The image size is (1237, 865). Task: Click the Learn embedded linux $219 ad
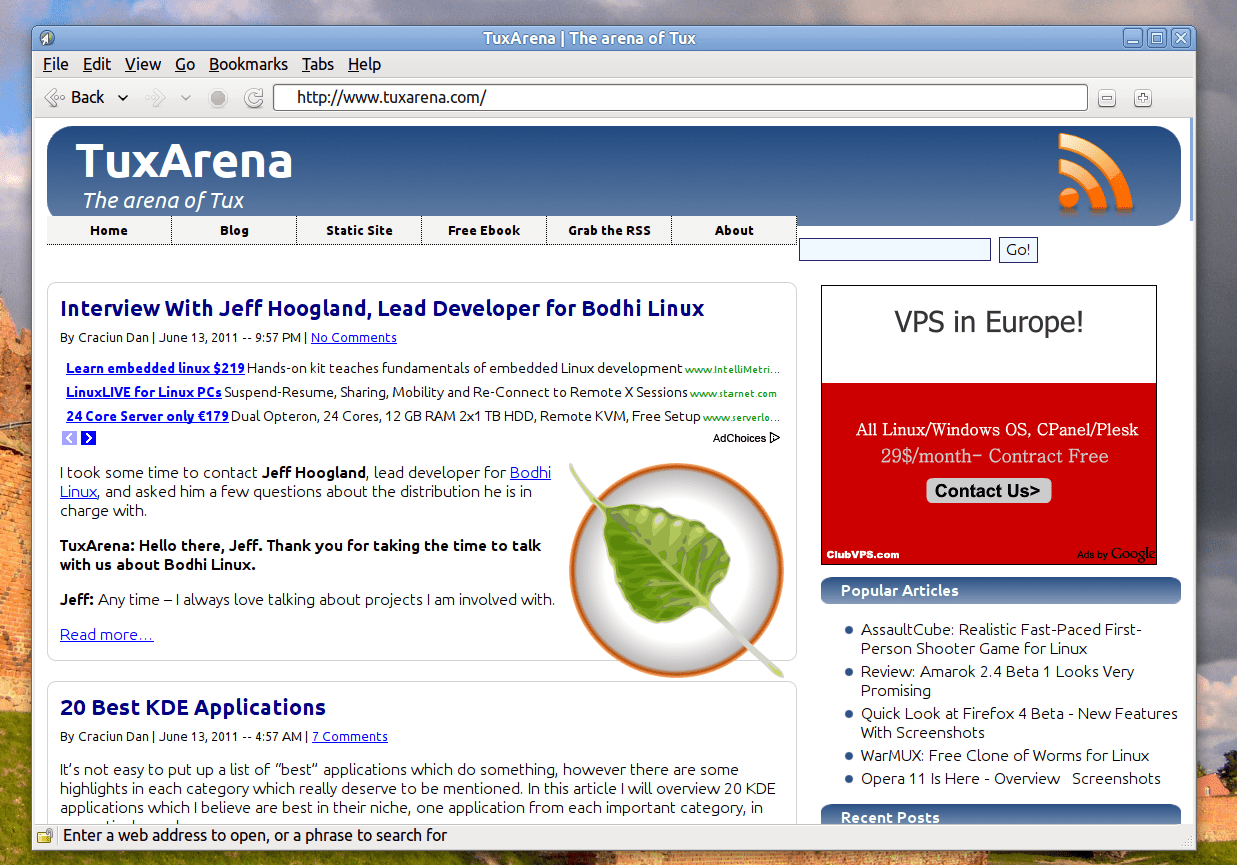[x=155, y=368]
